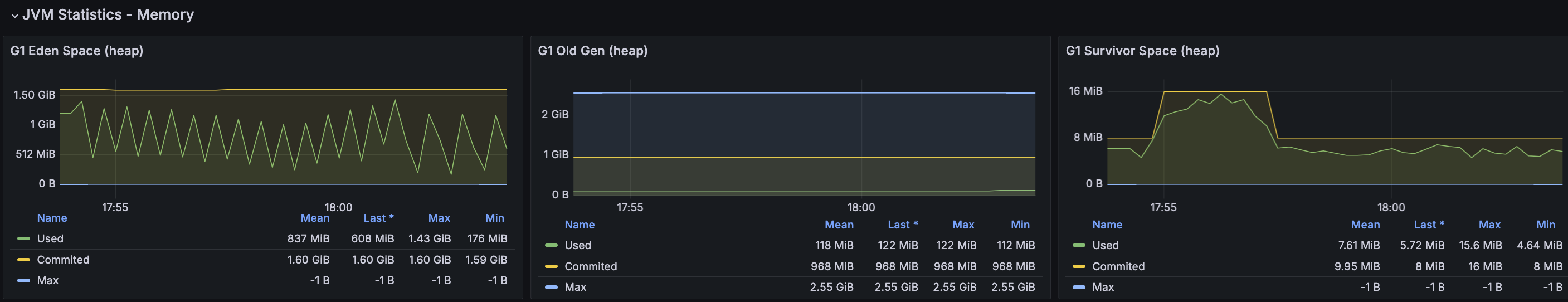Open the G1 Survivor Space (heap) panel menu
The height and width of the screenshot is (302, 1568).
point(1142,51)
